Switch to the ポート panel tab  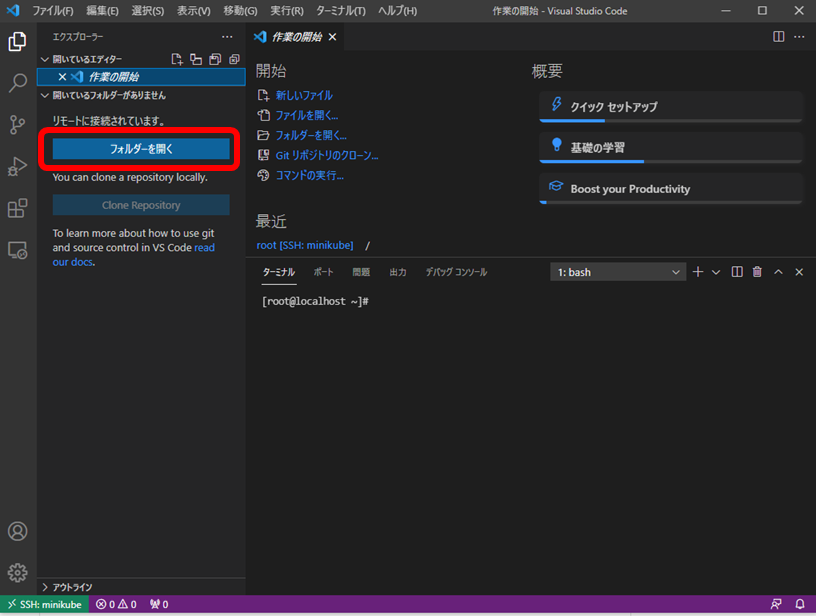pyautogui.click(x=323, y=272)
